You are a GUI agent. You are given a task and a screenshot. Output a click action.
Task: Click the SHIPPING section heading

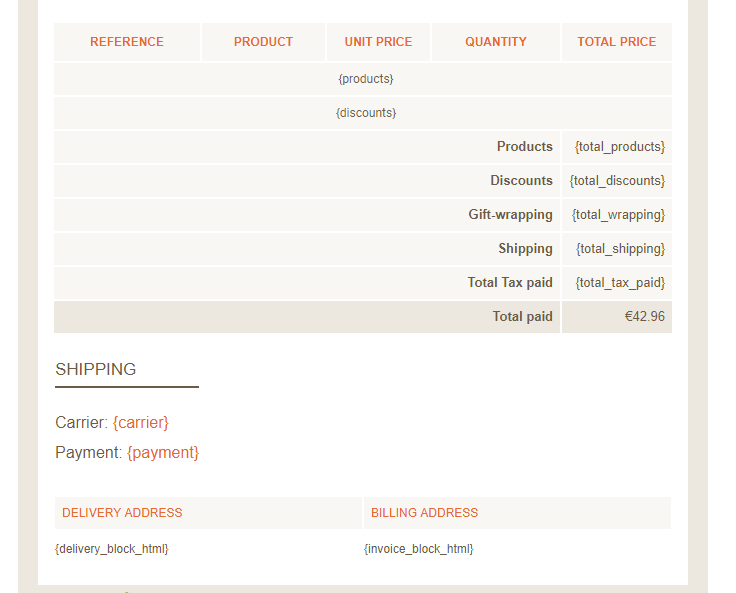(x=96, y=370)
